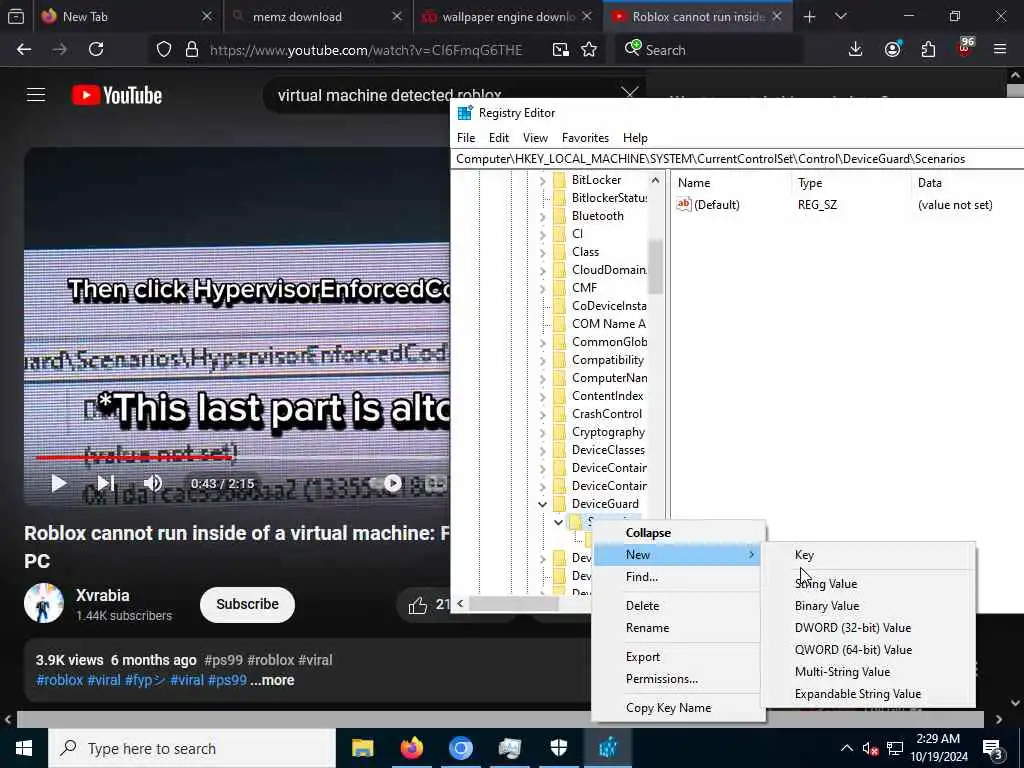The width and height of the screenshot is (1024, 768).
Task: Open Registry Editor Help menu
Action: tap(635, 138)
